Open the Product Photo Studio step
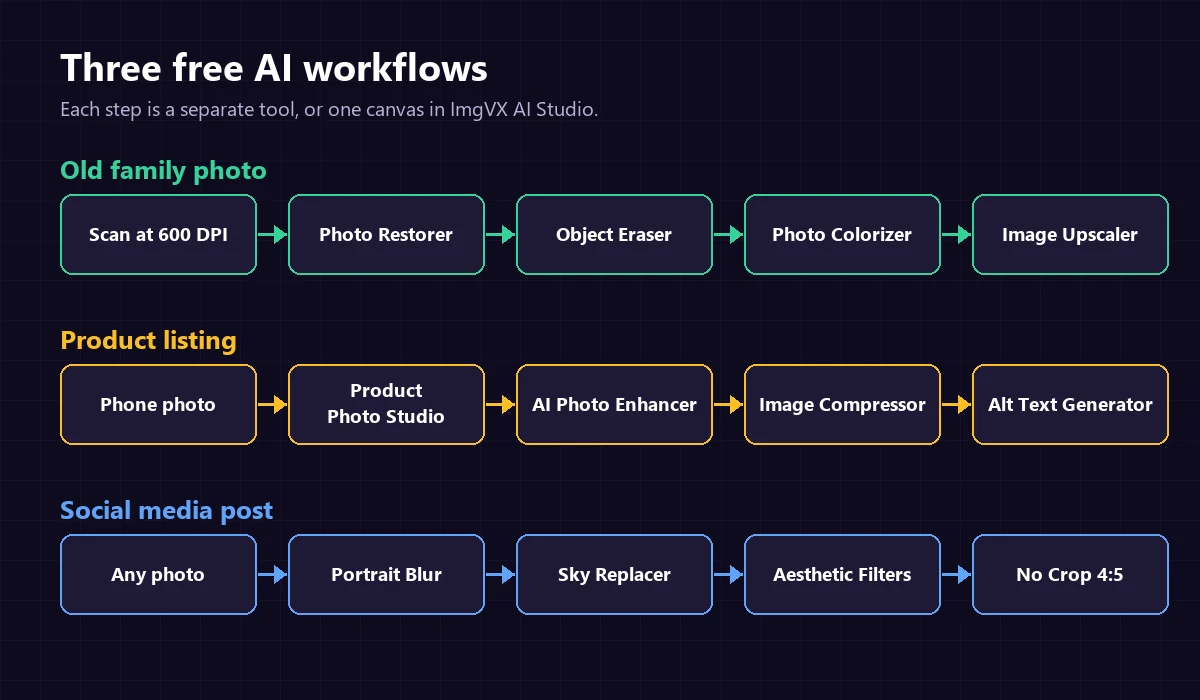The image size is (1200, 700). (386, 405)
